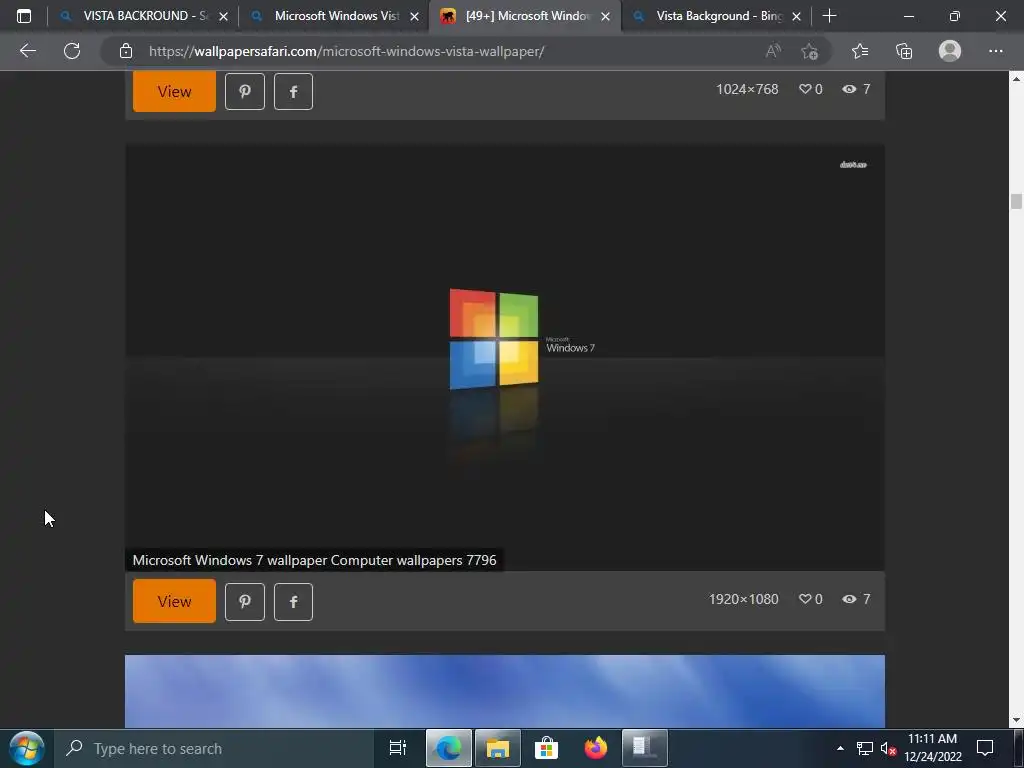
Task: Open the Favorites list icon
Action: [x=860, y=51]
